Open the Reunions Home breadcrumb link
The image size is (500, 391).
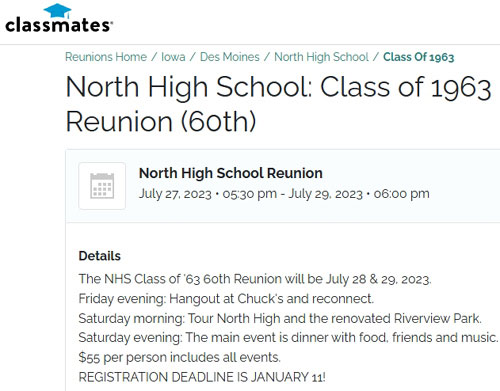click(106, 57)
